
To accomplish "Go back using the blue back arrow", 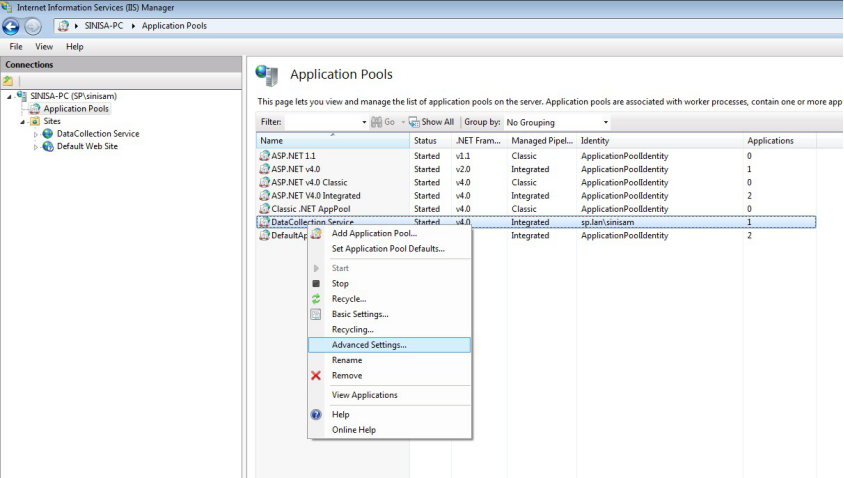I will (x=11, y=26).
